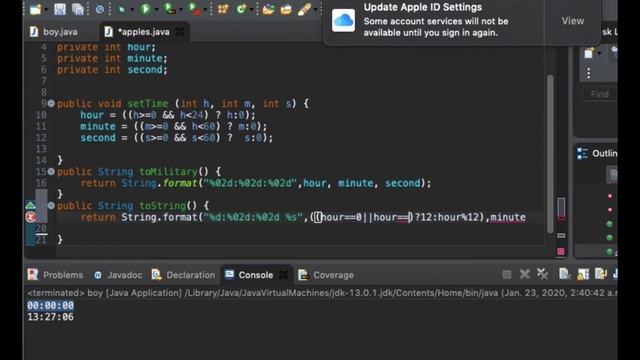Image resolution: width=640 pixels, height=360 pixels.
Task: Click the Open Task folder icon
Action: 286,9
